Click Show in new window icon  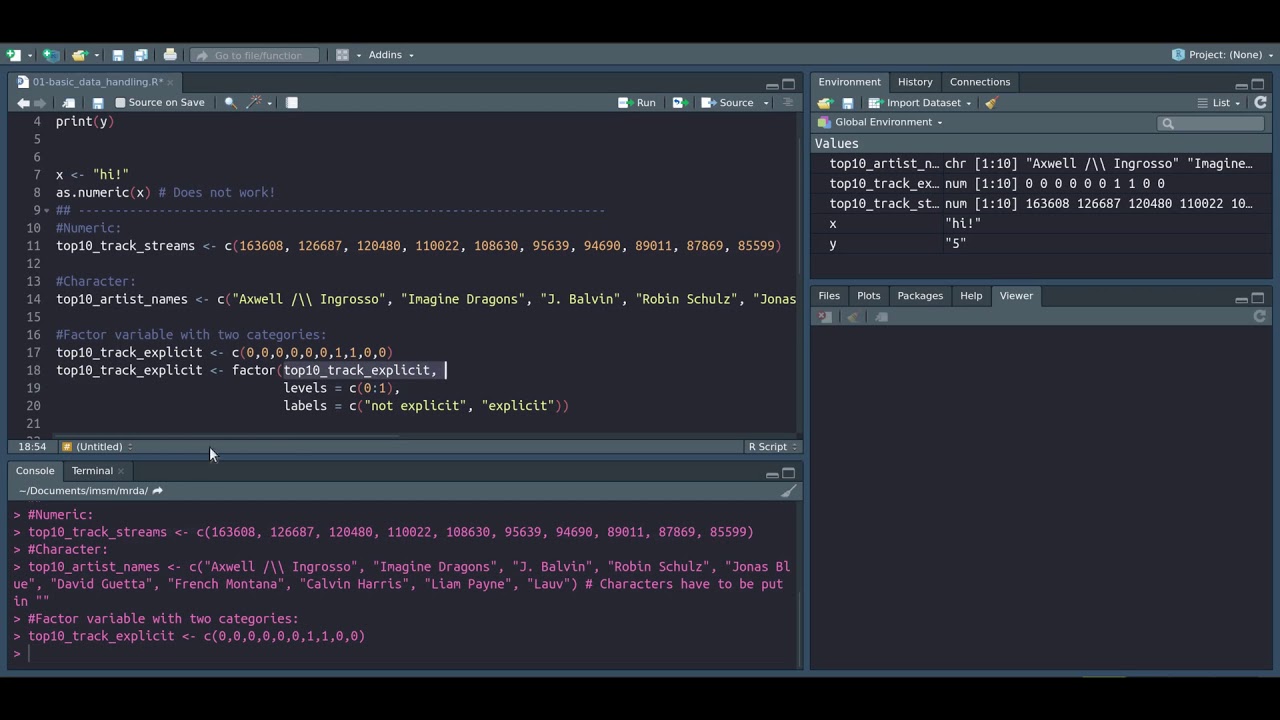69,103
